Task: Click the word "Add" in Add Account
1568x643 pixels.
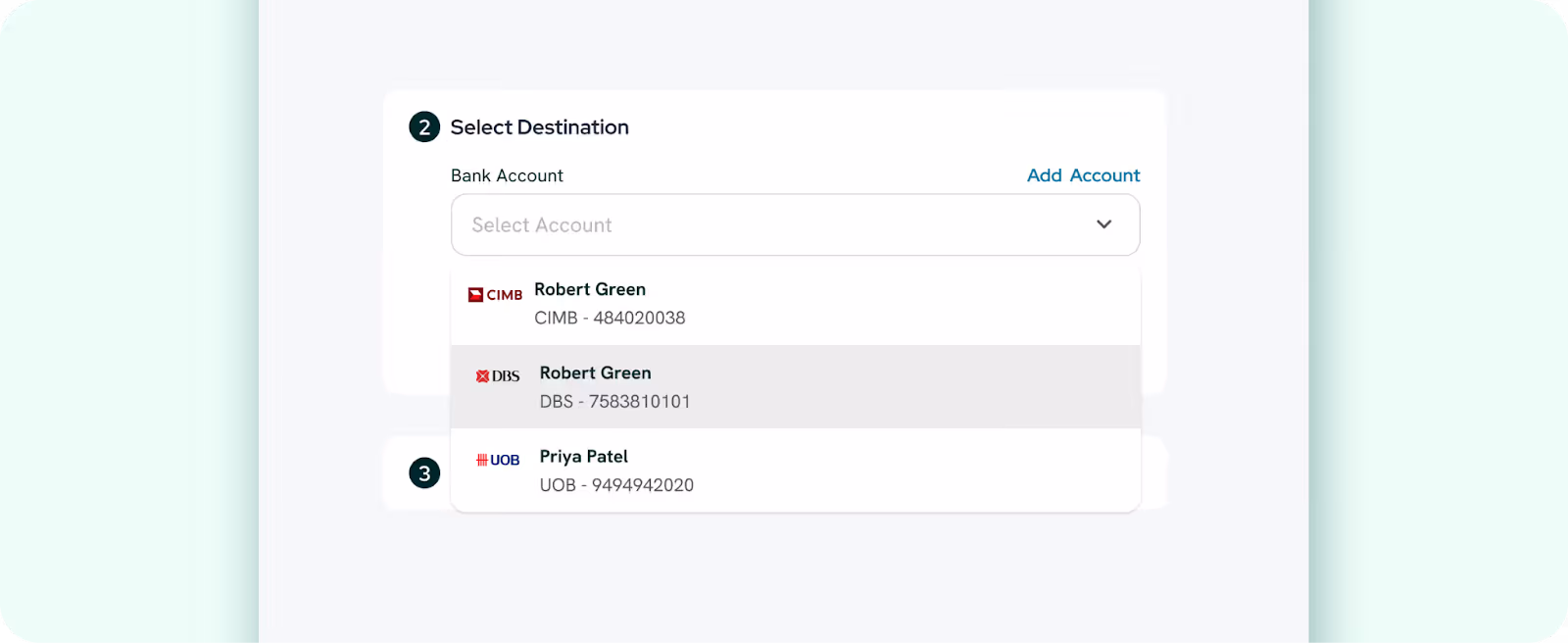Action: point(1045,175)
